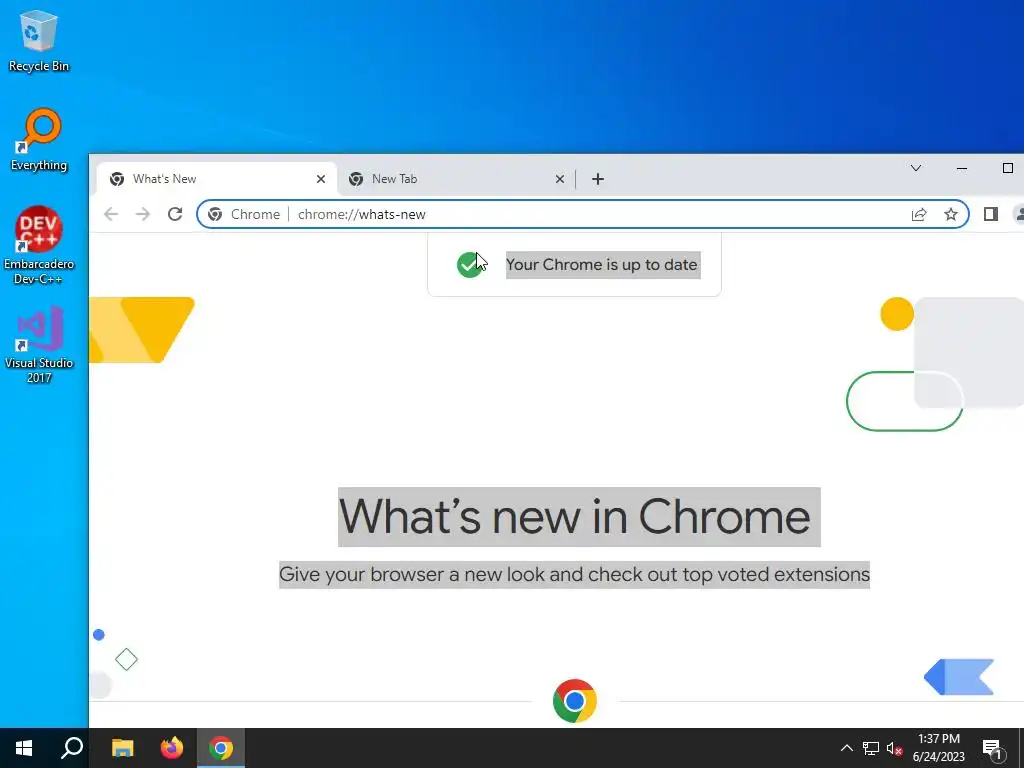This screenshot has width=1024, height=768.
Task: Click the muted volume tray icon
Action: [895, 748]
